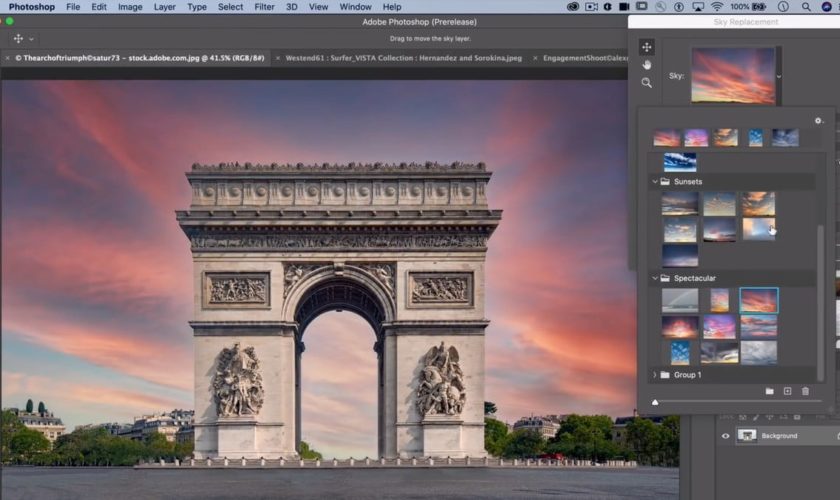Create a new sky group folder
Screen dimensions: 840x500
[769, 391]
